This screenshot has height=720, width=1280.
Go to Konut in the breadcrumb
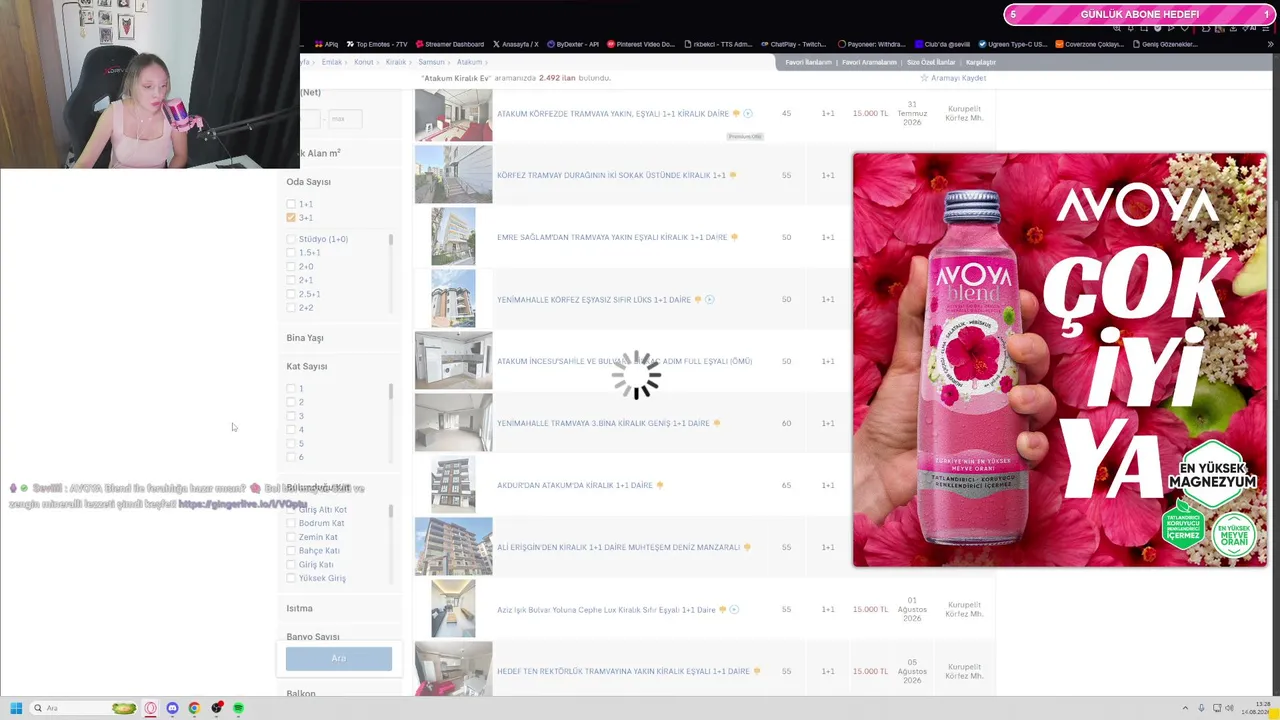click(364, 62)
